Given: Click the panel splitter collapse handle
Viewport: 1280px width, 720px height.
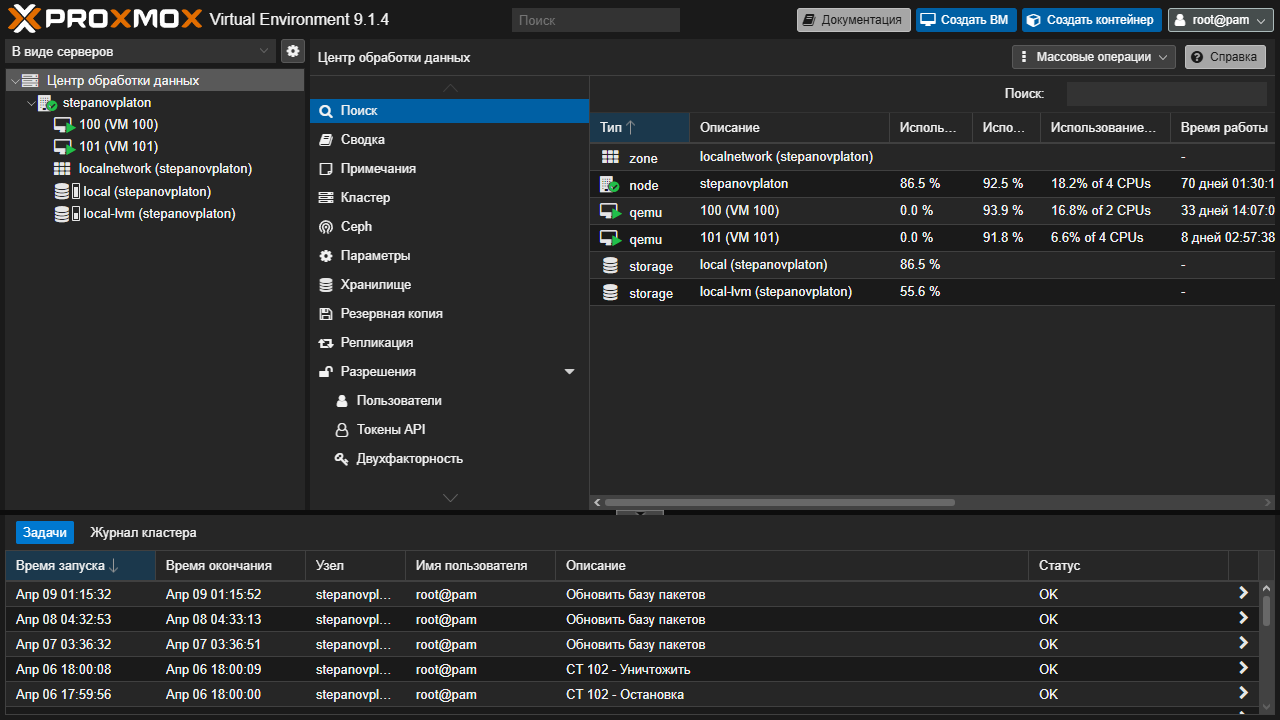Looking at the screenshot, I should [639, 512].
